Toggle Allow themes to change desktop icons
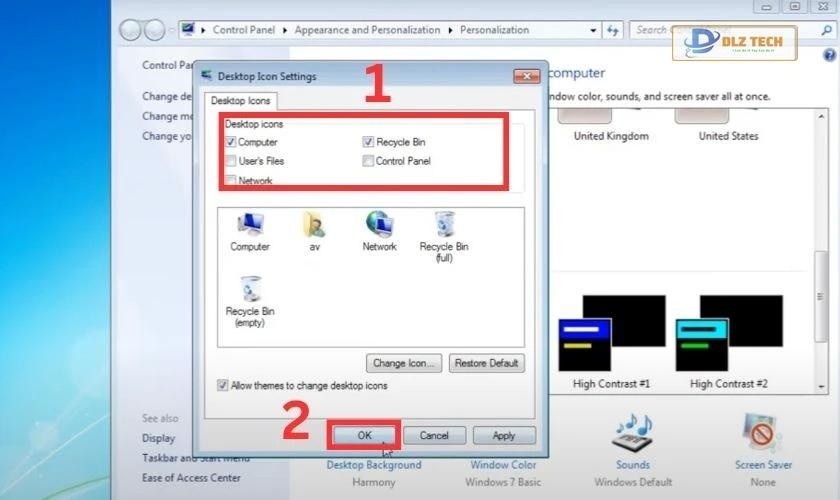Viewport: 840px width, 500px height. pos(223,385)
